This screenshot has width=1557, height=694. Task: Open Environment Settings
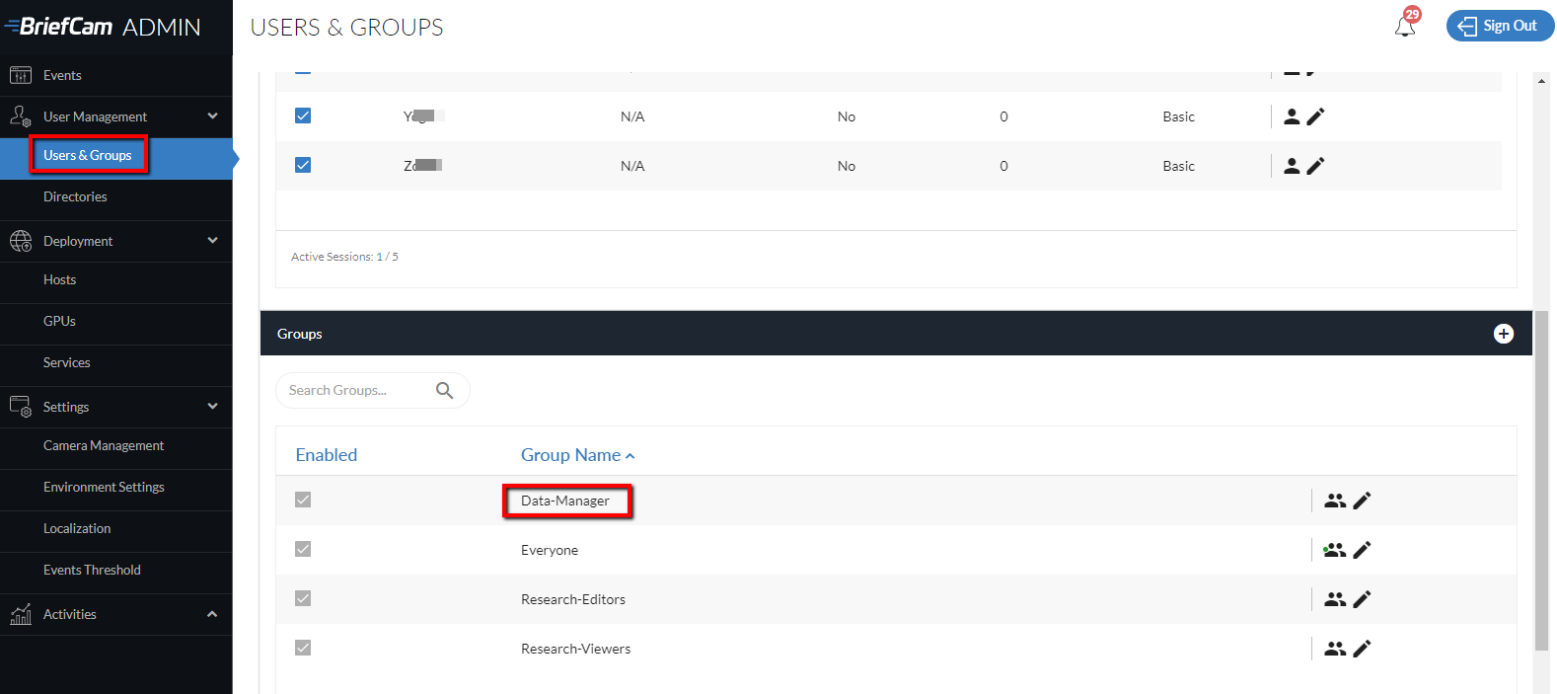pos(104,487)
